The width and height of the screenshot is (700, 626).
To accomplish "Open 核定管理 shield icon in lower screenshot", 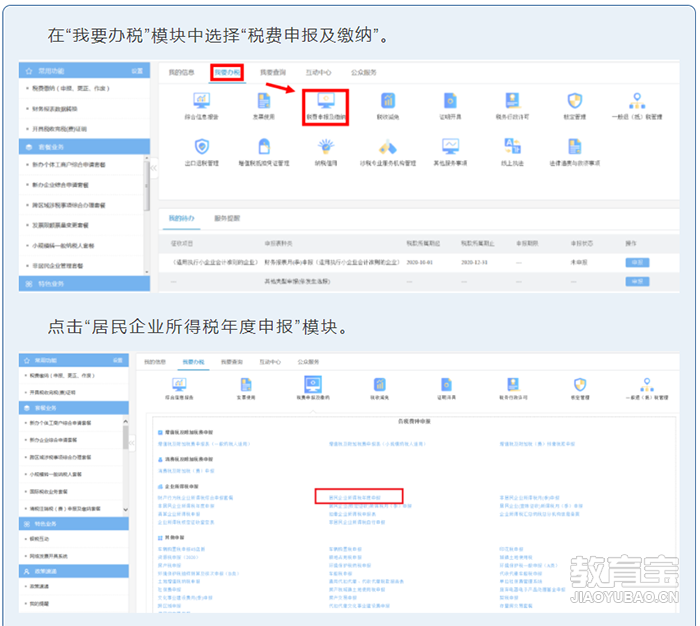I will (580, 385).
